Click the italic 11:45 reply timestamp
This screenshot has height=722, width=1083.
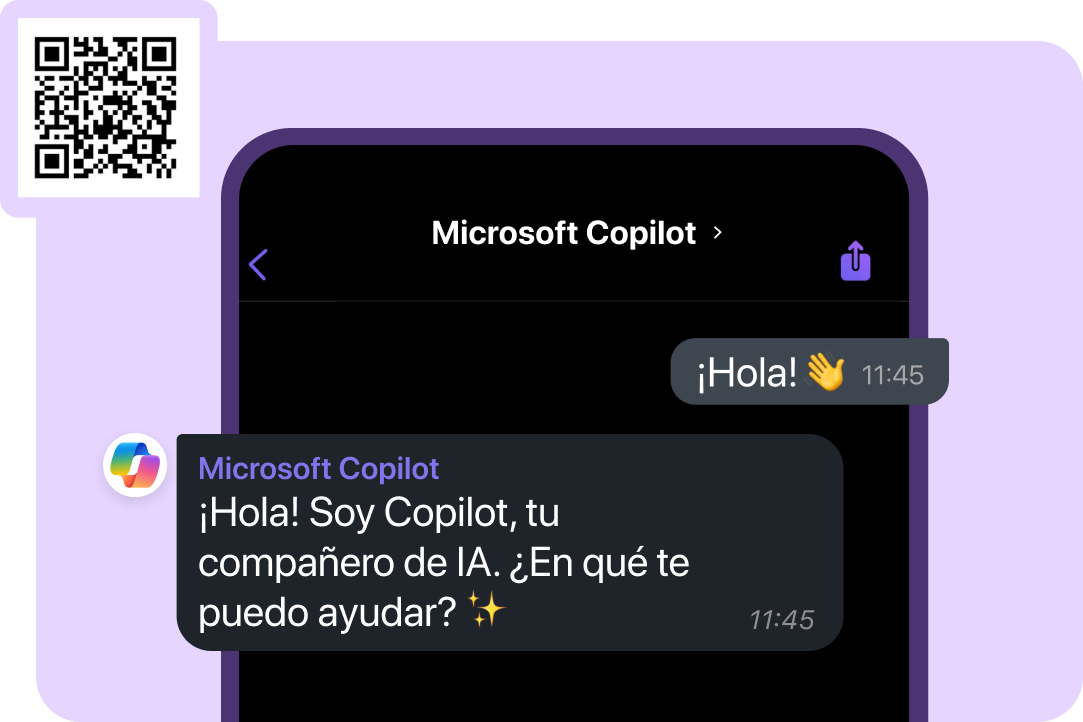click(782, 620)
